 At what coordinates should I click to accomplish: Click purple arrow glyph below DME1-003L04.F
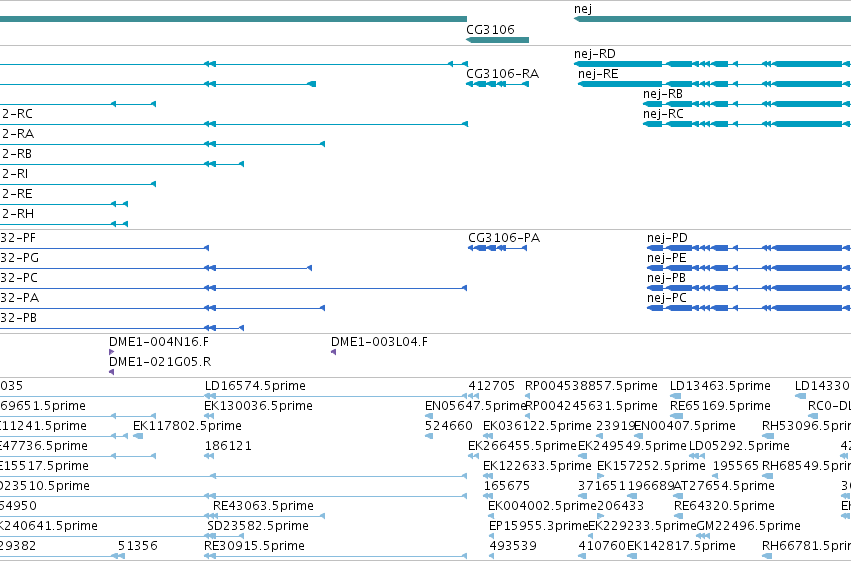[333, 352]
